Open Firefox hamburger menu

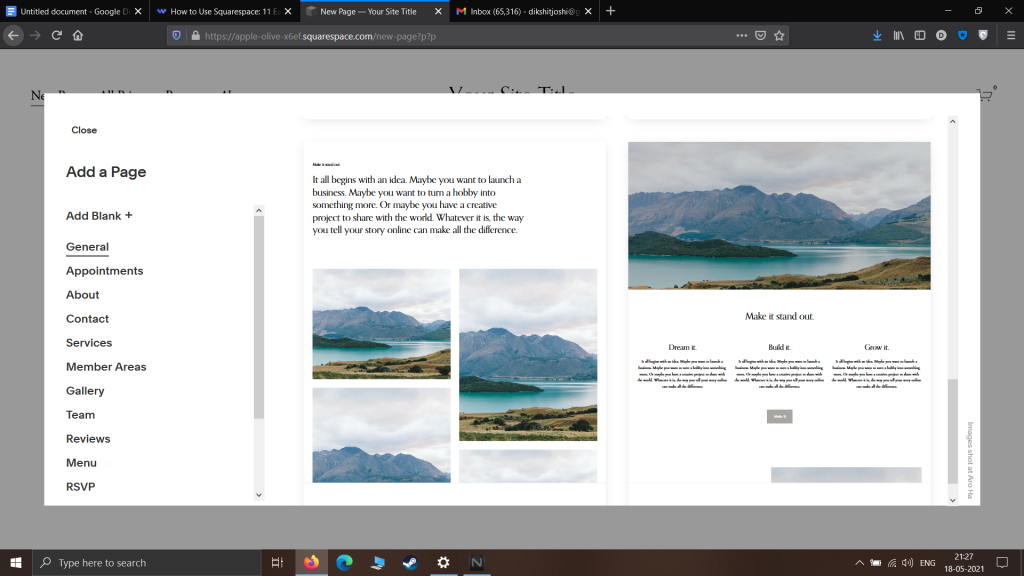[1011, 36]
